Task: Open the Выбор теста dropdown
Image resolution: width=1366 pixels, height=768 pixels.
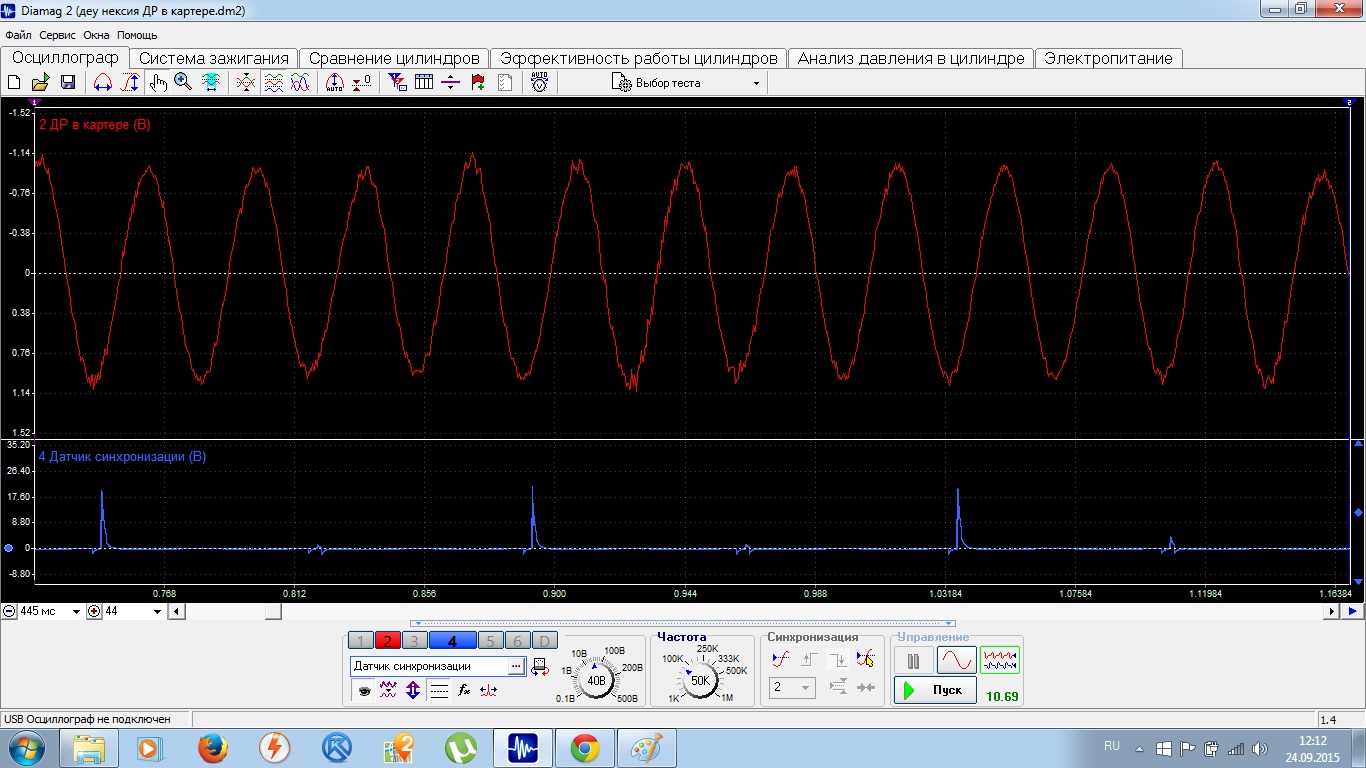Action: (686, 83)
